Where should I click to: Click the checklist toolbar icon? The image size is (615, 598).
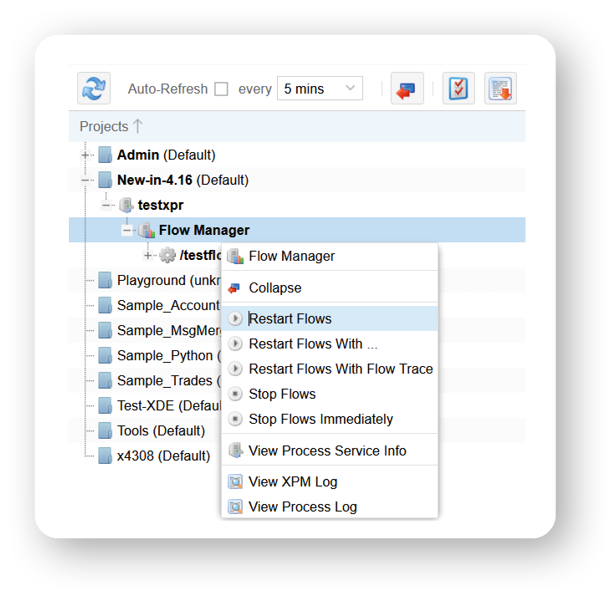tap(459, 89)
